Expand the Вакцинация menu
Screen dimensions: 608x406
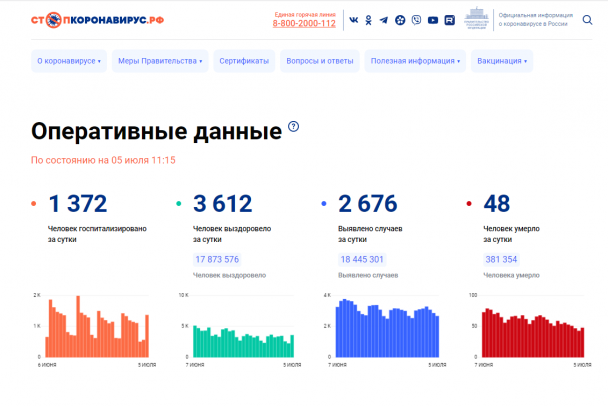tap(502, 61)
